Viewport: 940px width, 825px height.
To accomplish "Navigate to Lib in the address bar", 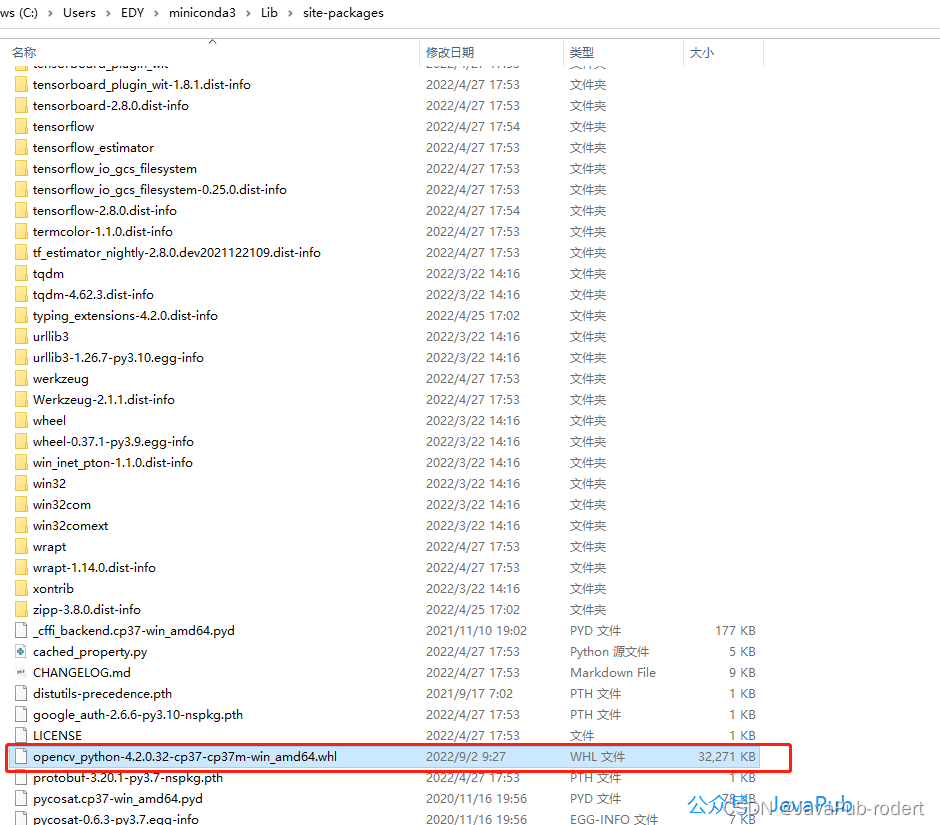I will coord(269,13).
